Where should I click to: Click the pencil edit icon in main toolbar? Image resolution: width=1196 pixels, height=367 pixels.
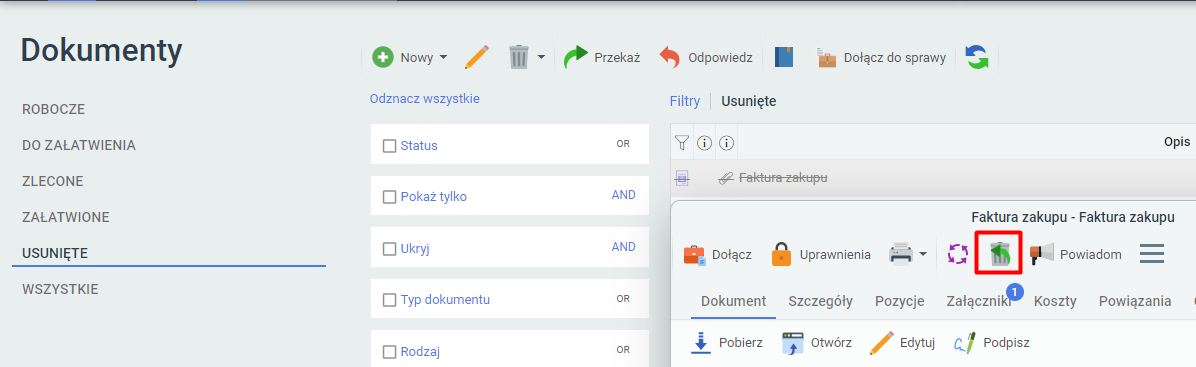click(x=477, y=57)
